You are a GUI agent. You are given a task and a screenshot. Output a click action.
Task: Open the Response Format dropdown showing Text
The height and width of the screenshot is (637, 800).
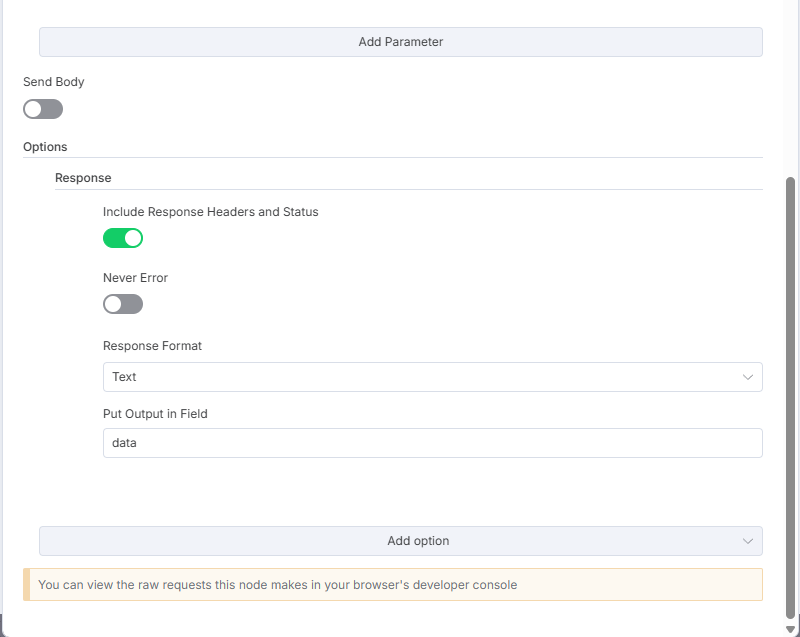[433, 377]
